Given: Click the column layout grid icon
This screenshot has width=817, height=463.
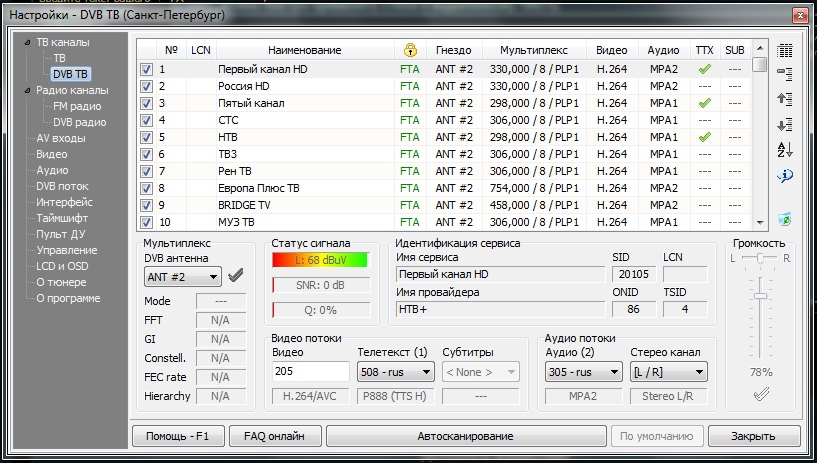Looking at the screenshot, I should click(785, 50).
